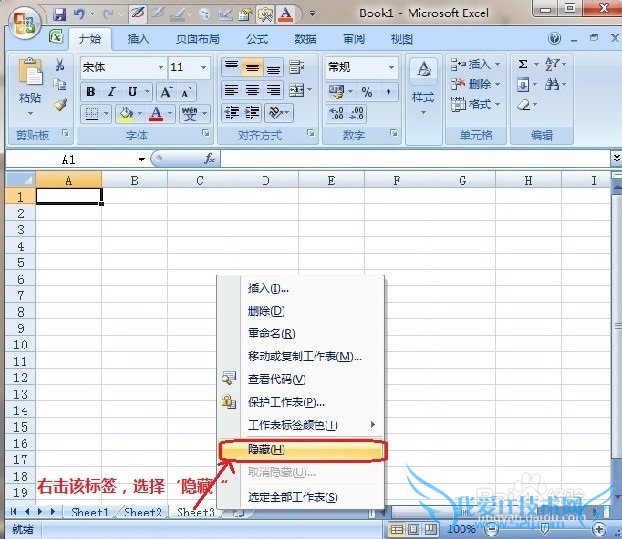Click the formula bar input

tap(415, 159)
